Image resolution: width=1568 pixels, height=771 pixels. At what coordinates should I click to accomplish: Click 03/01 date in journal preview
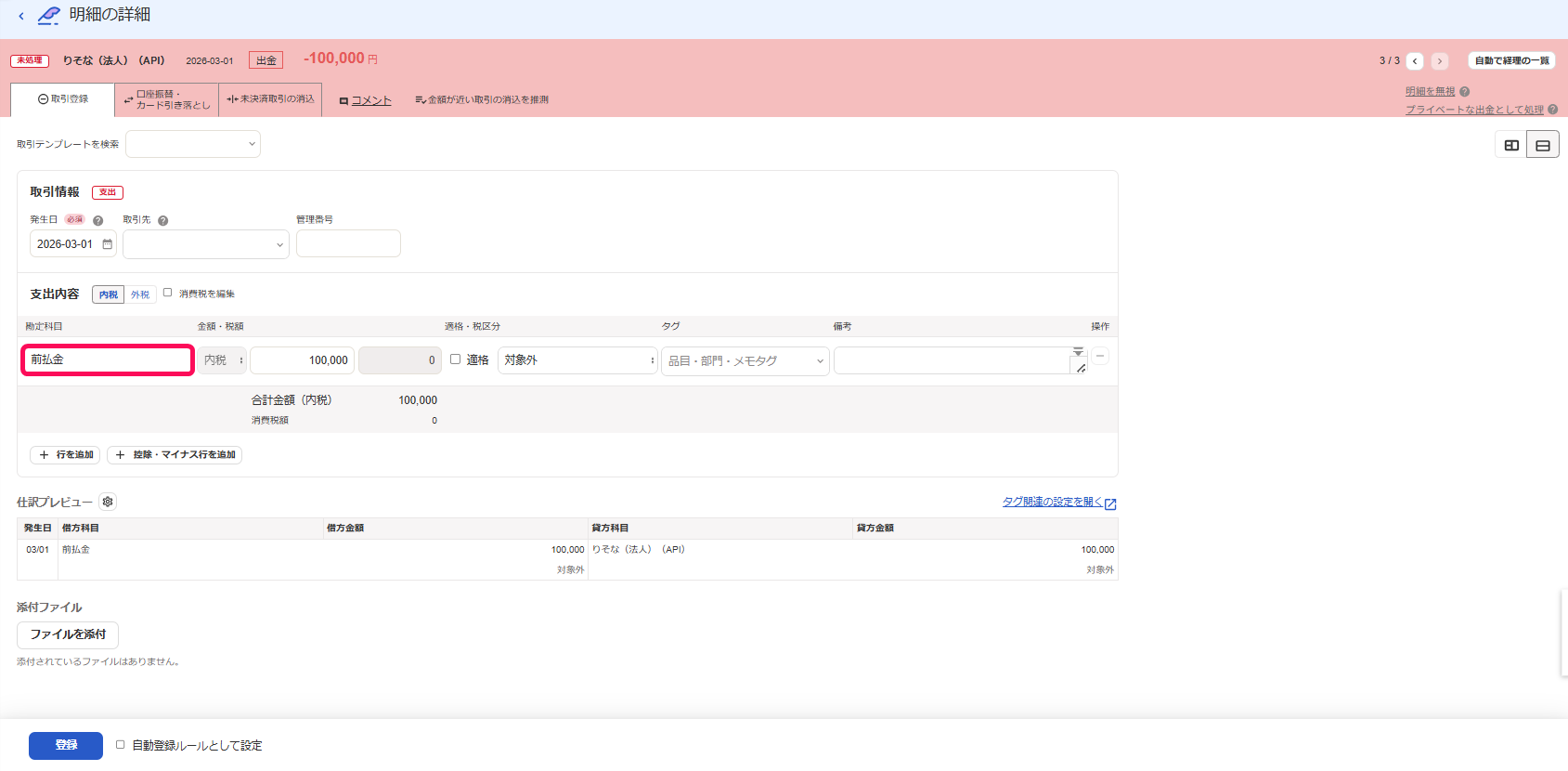[37, 550]
